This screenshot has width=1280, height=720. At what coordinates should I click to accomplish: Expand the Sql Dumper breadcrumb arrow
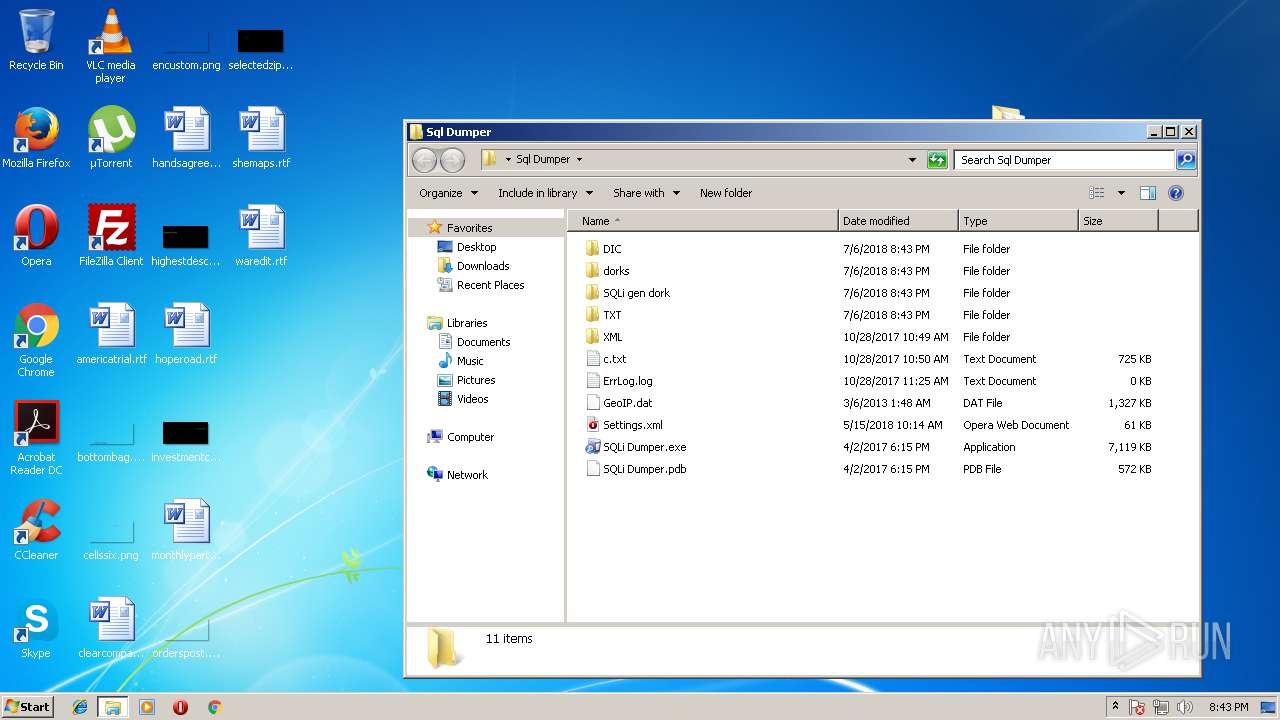click(x=579, y=160)
